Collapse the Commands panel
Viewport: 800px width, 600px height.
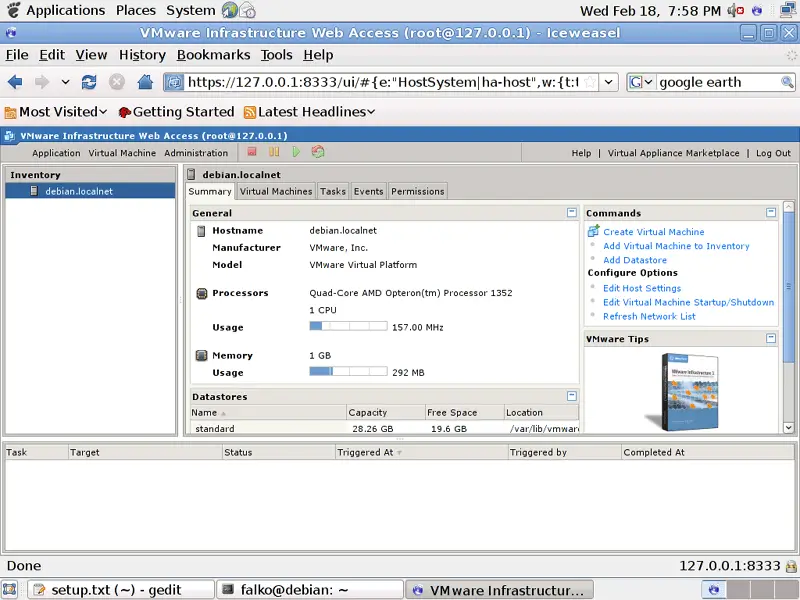pos(771,212)
